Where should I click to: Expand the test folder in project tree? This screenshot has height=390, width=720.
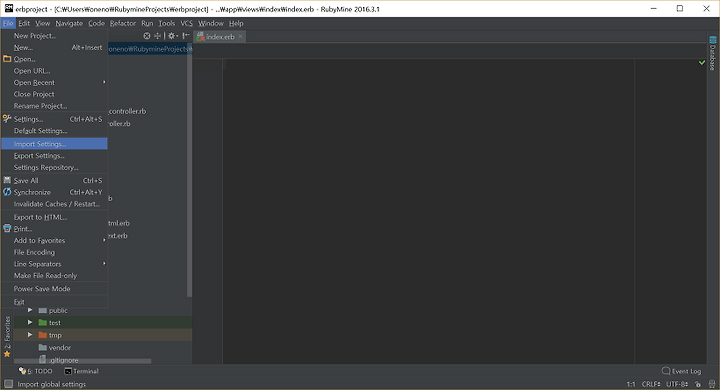(x=30, y=322)
